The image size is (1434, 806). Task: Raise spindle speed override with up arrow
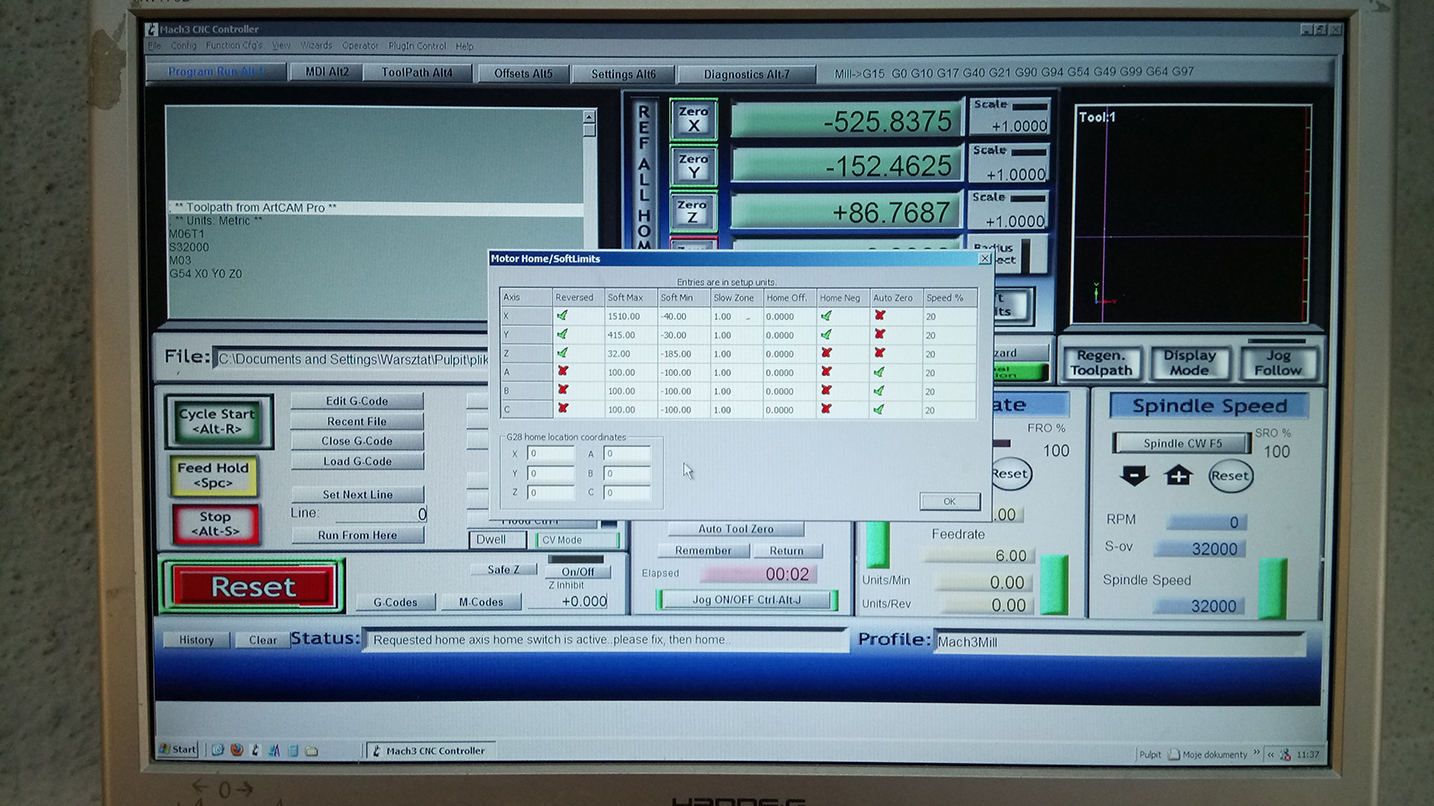click(1178, 476)
